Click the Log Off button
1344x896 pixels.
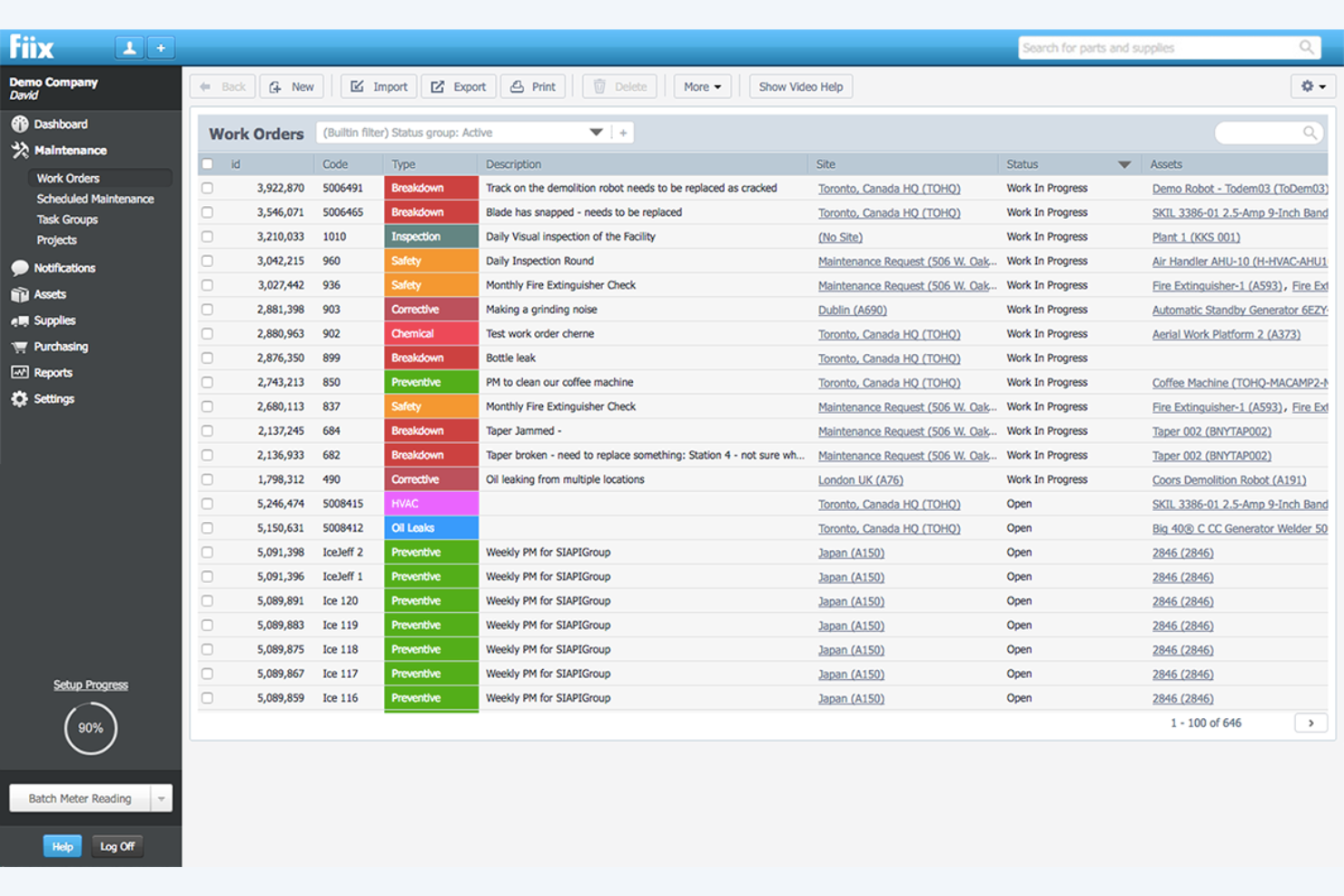[x=117, y=846]
